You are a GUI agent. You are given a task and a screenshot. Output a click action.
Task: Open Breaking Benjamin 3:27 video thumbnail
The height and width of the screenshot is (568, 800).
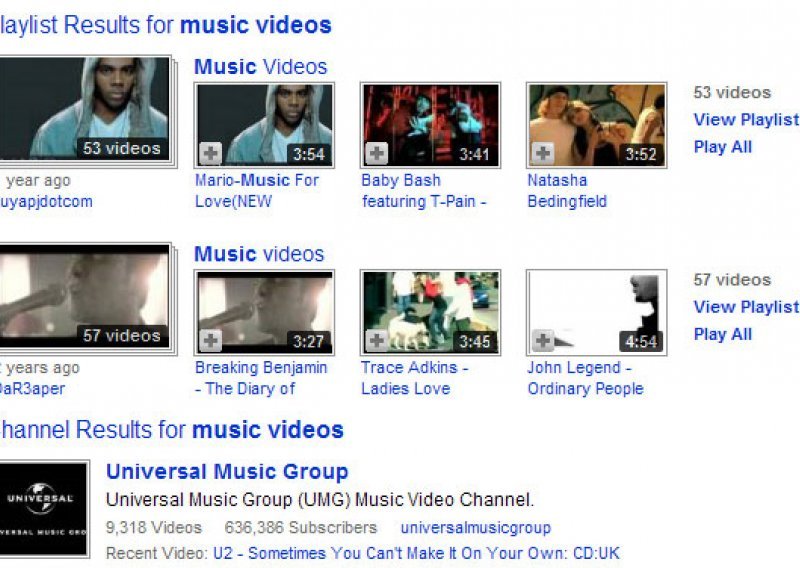(x=264, y=312)
